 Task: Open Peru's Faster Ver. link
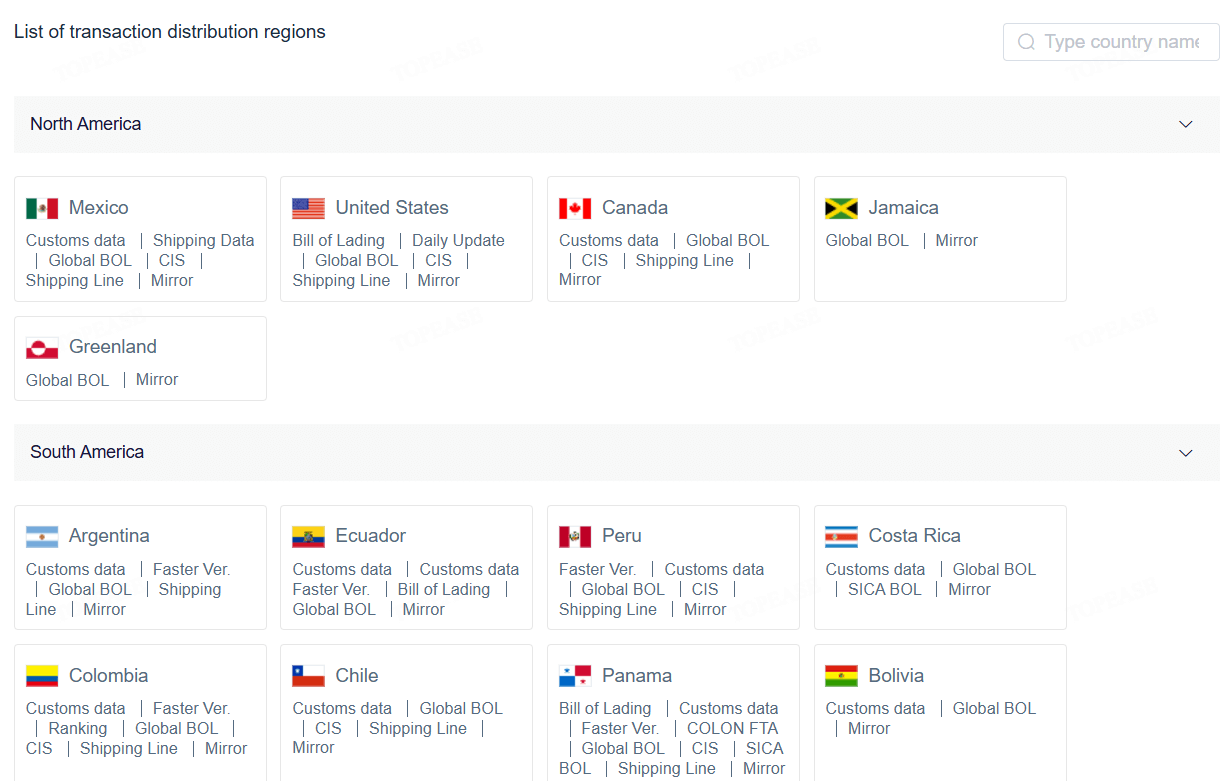point(597,569)
